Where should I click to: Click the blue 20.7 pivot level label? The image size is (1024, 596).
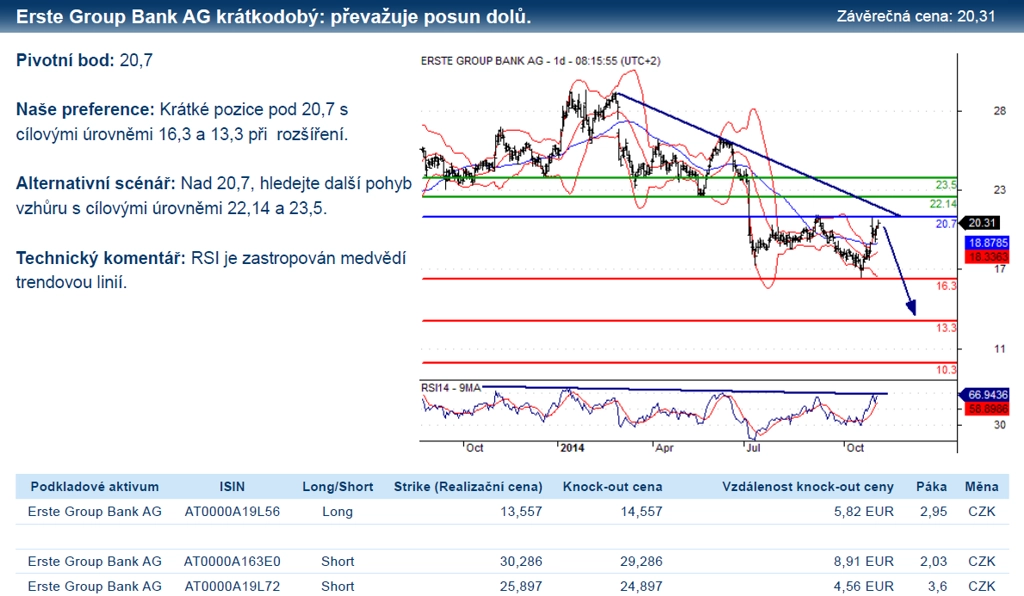pyautogui.click(x=946, y=224)
